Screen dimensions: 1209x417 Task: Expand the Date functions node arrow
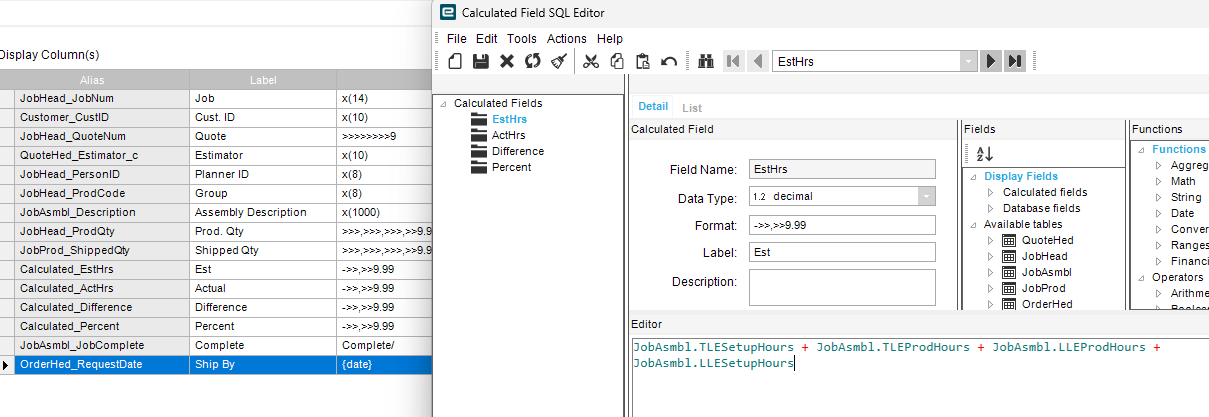point(1159,214)
